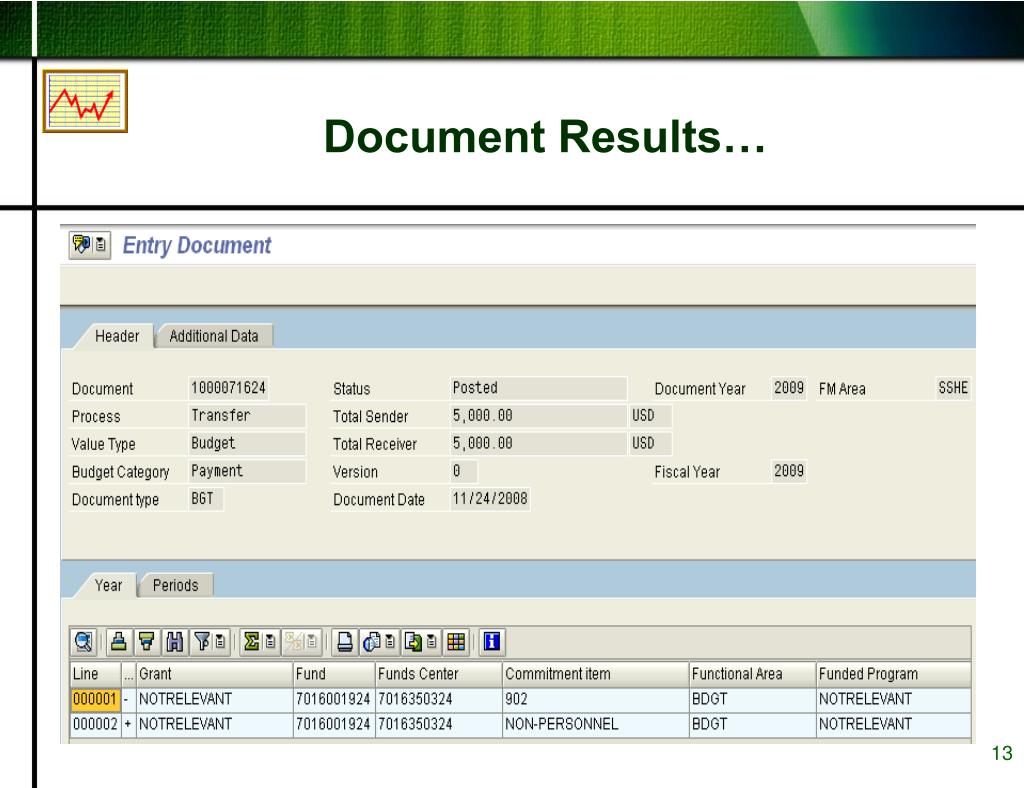Click the Print document icon
Image resolution: width=1024 pixels, height=788 pixels.
click(344, 641)
